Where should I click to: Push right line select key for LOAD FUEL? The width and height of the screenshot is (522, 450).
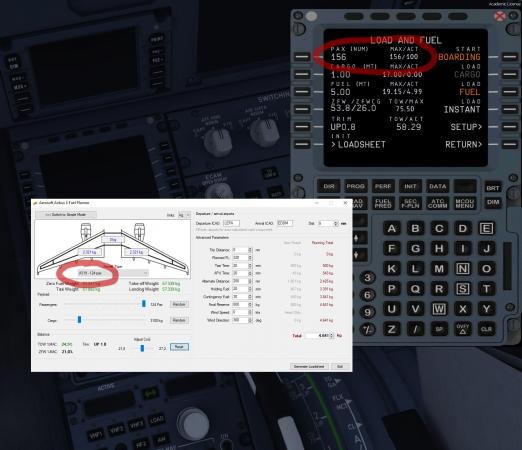coord(510,92)
